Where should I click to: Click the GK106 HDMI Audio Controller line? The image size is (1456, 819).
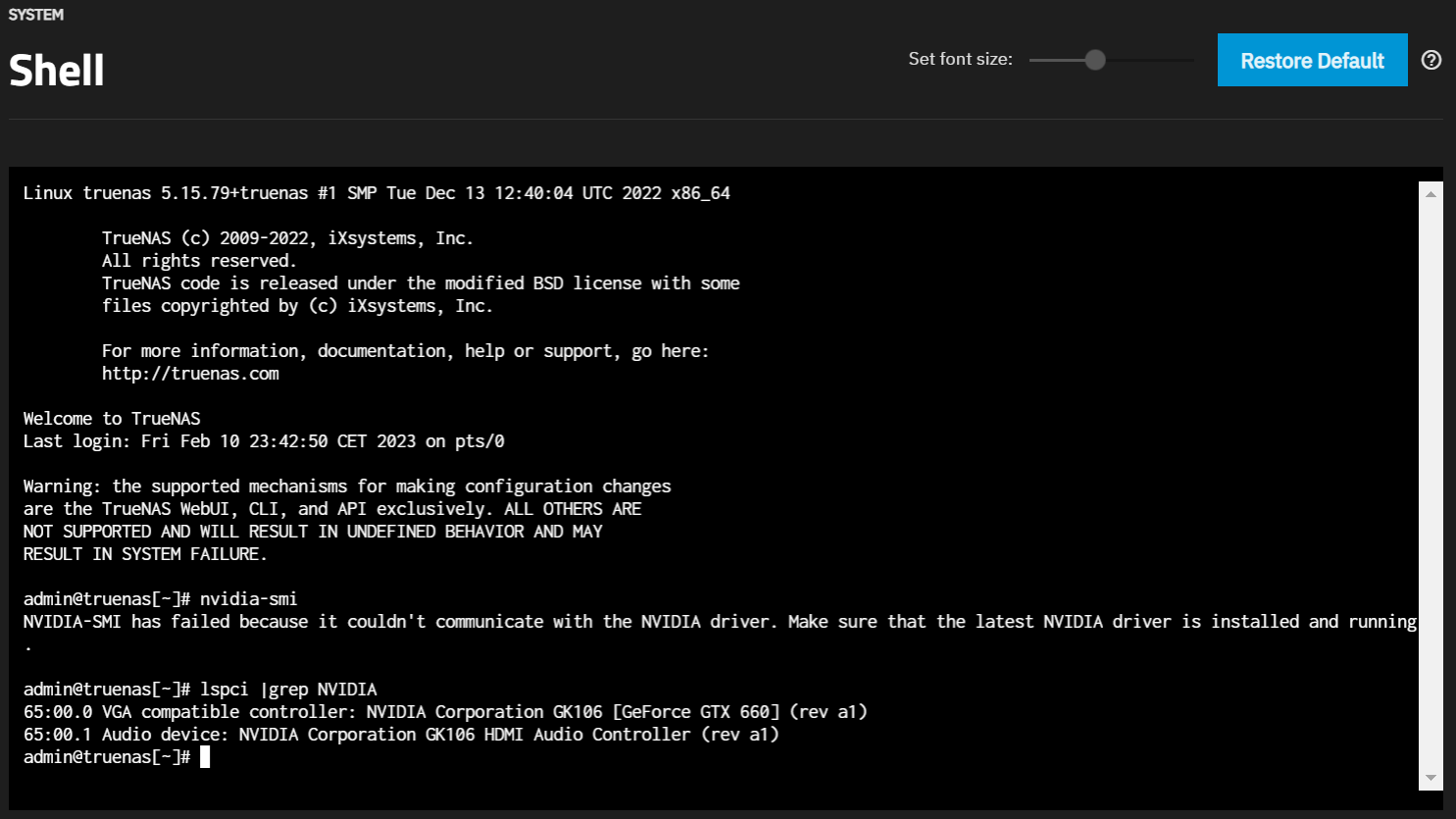tap(401, 735)
